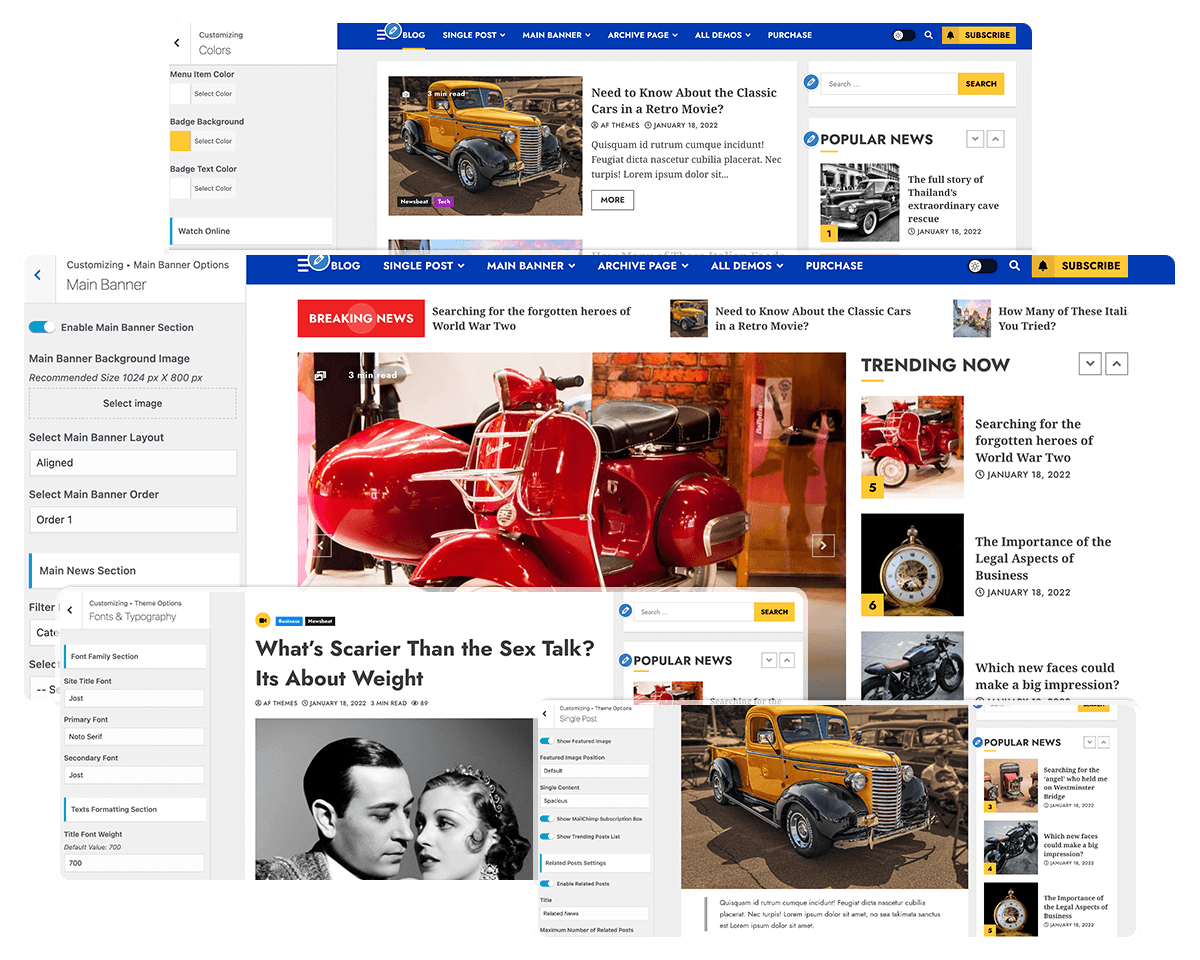Click yellow video icon above Sex Talk headline
1200x960 pixels.
pos(263,620)
